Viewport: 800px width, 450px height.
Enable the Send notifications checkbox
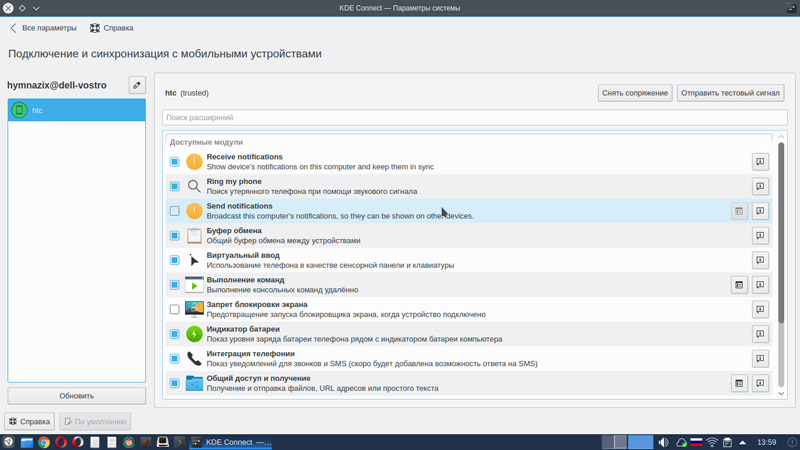point(174,211)
